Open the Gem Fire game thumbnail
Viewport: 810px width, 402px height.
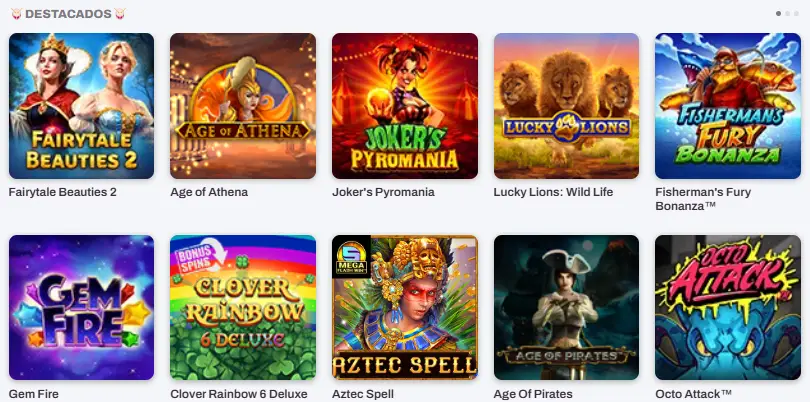tap(81, 307)
